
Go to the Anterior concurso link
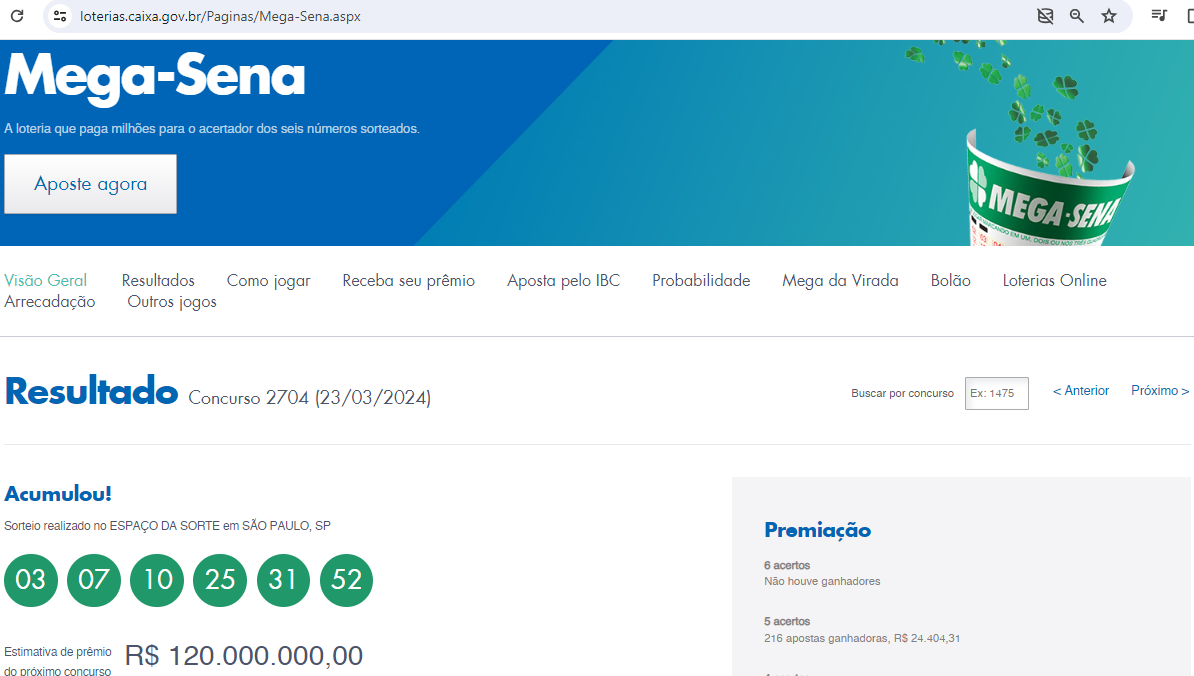click(1081, 391)
